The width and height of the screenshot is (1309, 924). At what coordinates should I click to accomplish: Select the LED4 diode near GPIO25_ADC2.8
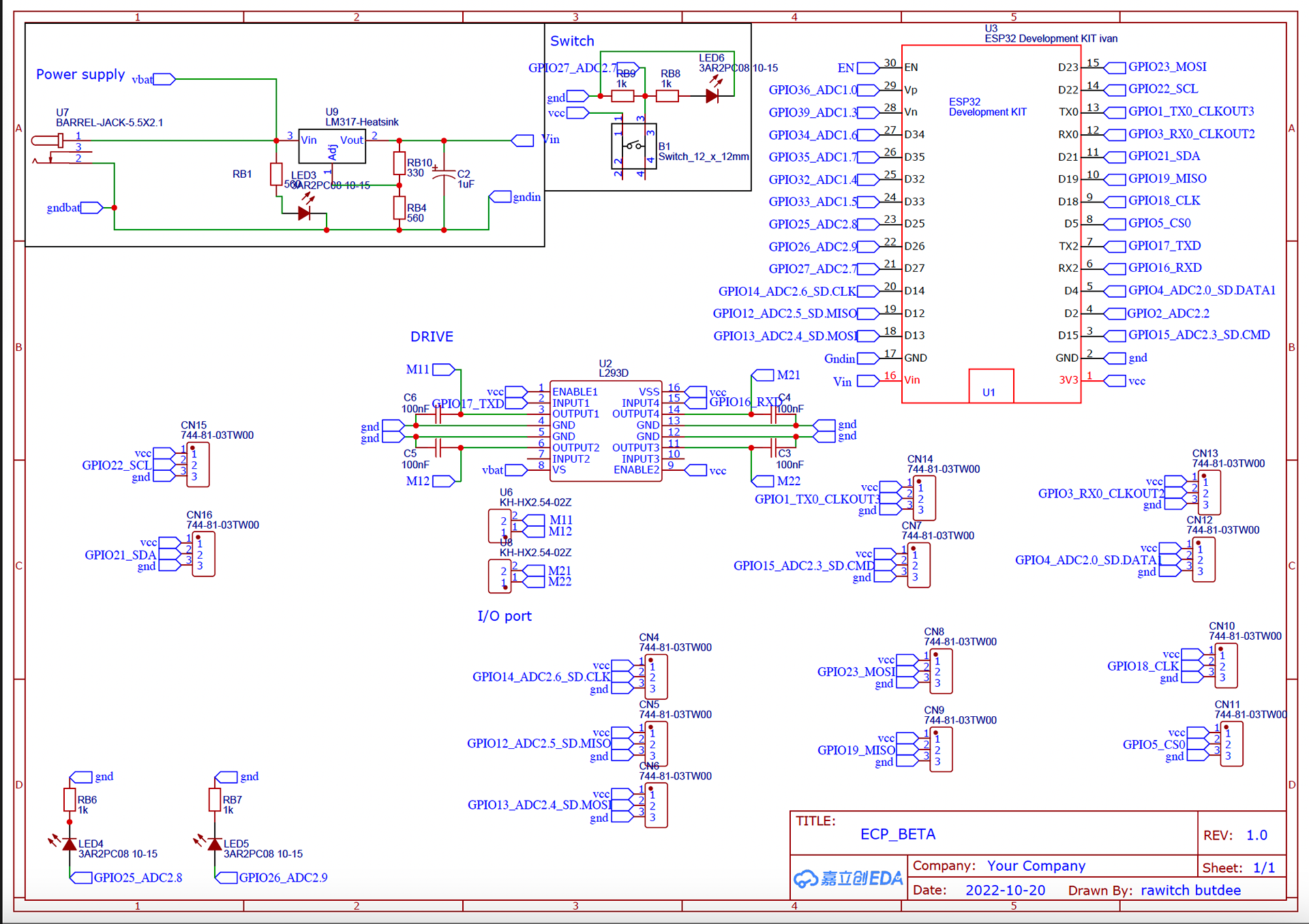pos(70,844)
